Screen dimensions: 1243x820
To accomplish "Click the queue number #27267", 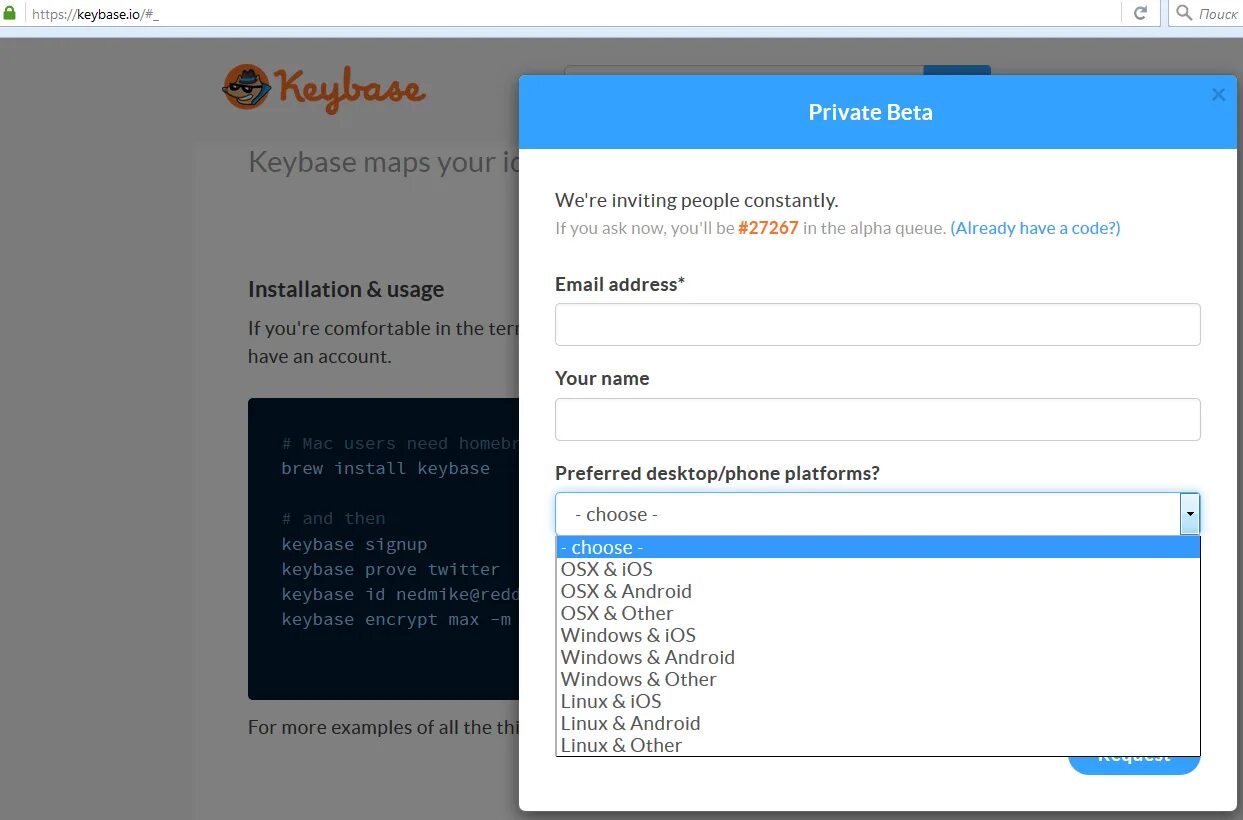I will coord(768,228).
